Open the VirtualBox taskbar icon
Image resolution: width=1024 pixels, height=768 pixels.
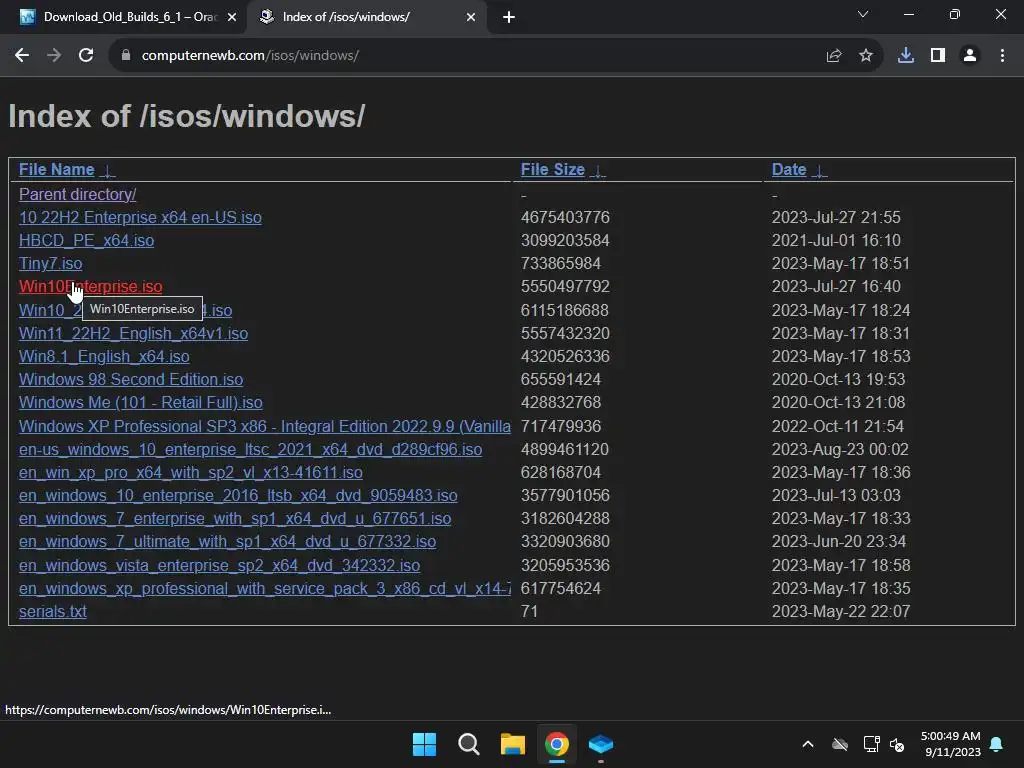(601, 744)
